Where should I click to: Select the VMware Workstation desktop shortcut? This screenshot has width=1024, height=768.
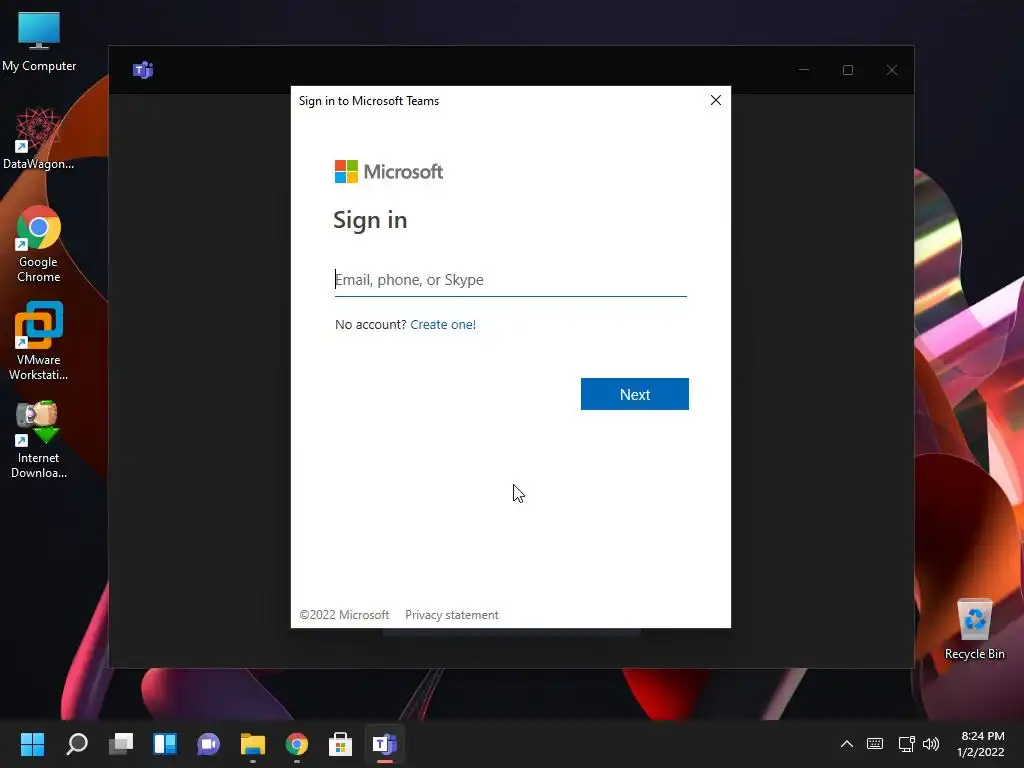coord(39,342)
